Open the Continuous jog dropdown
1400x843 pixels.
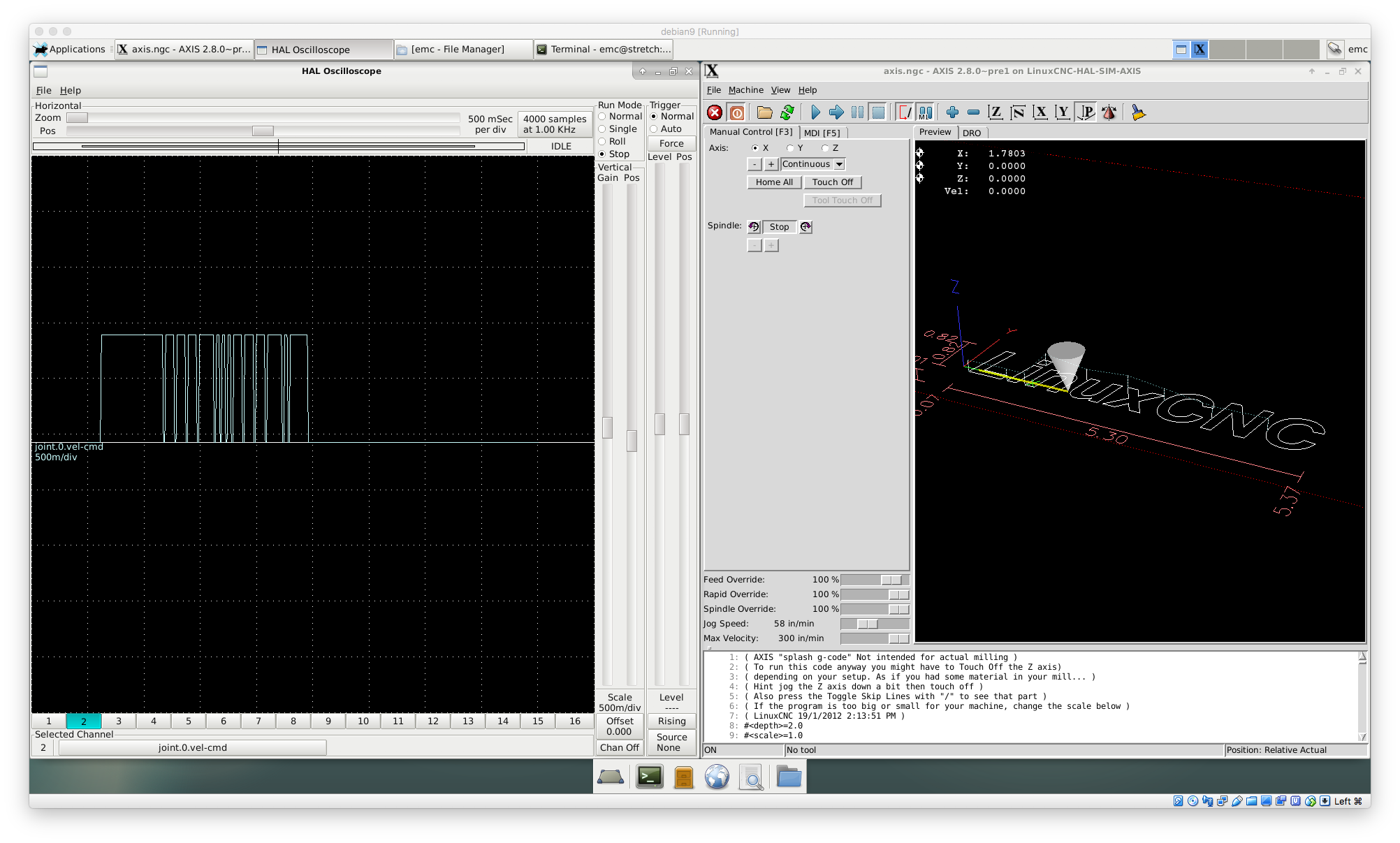tap(839, 164)
